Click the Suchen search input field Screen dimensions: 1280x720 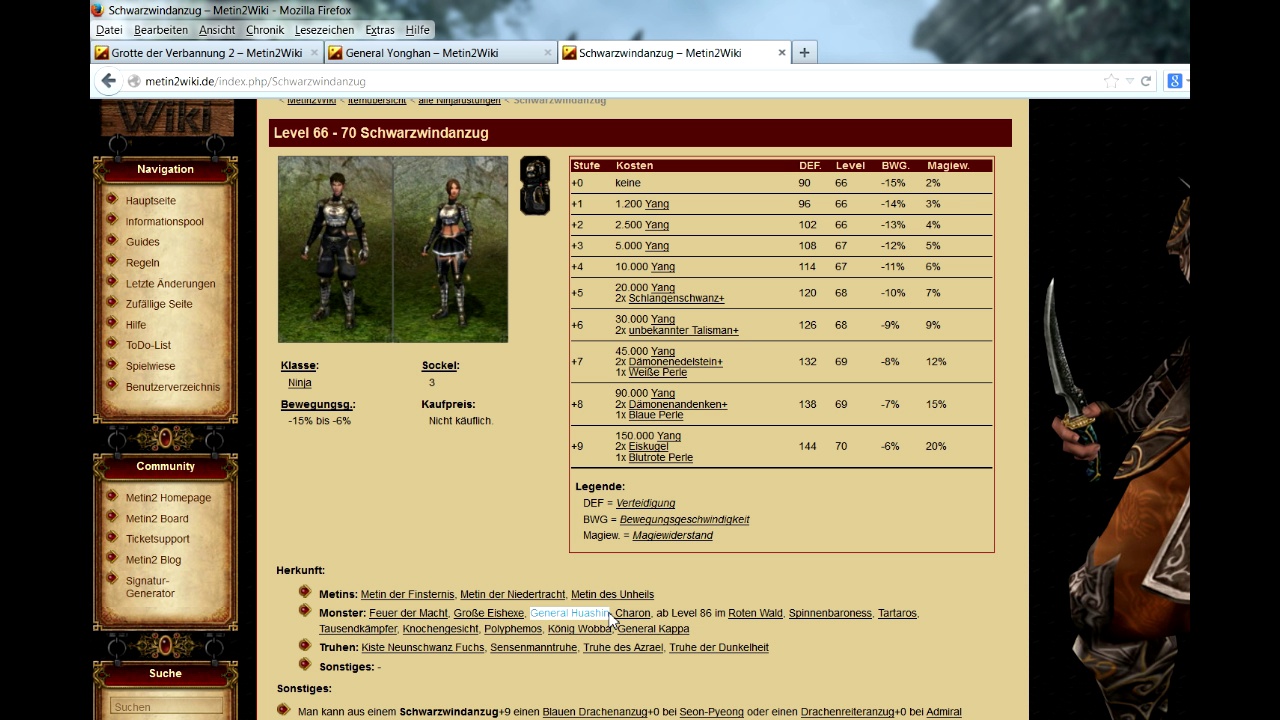click(166, 707)
